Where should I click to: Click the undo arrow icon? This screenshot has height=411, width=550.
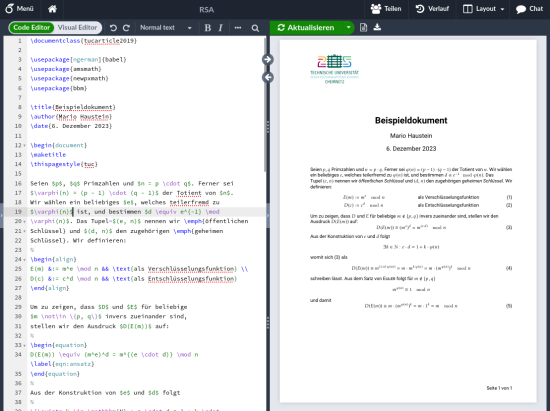(x=113, y=28)
